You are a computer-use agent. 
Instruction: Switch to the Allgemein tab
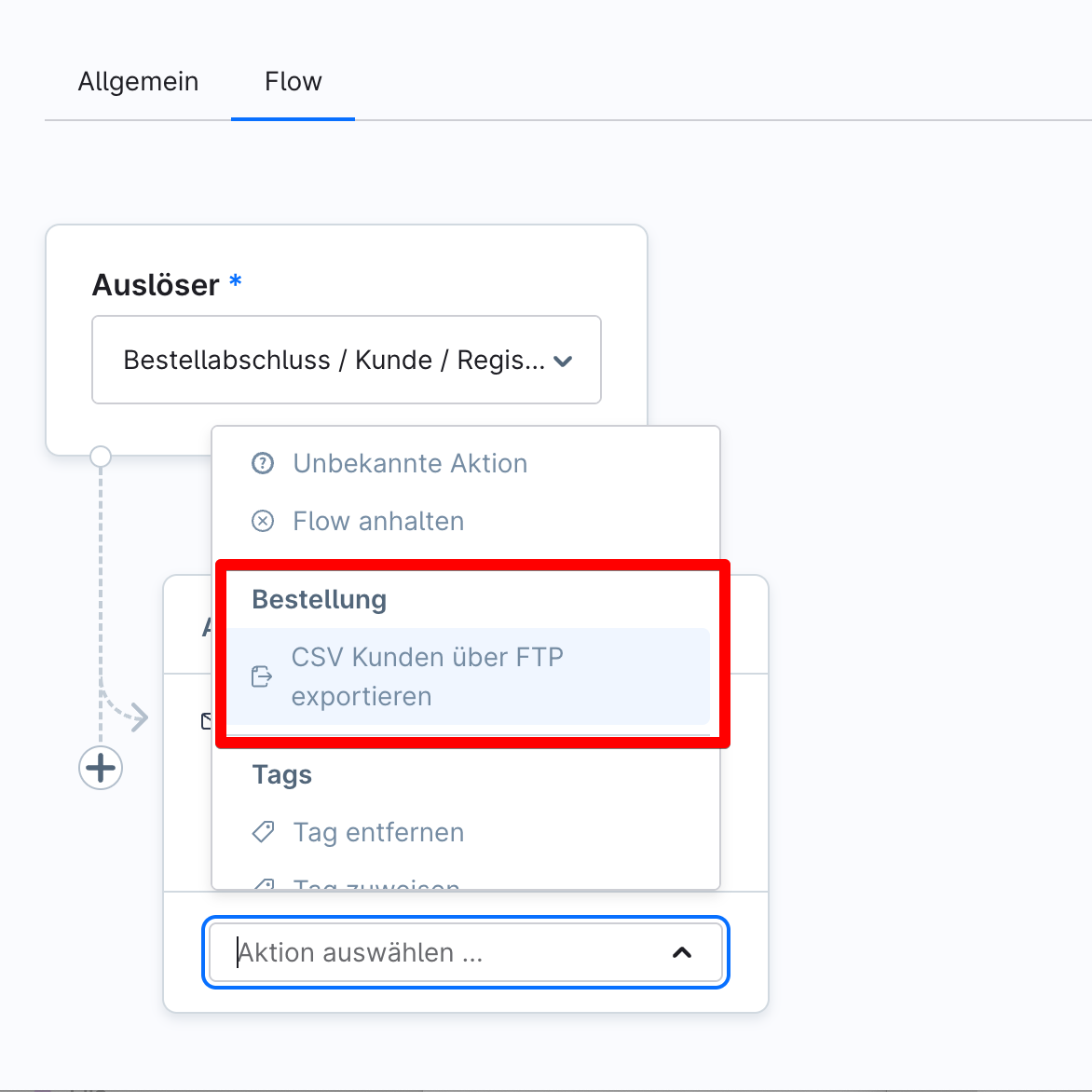138,82
